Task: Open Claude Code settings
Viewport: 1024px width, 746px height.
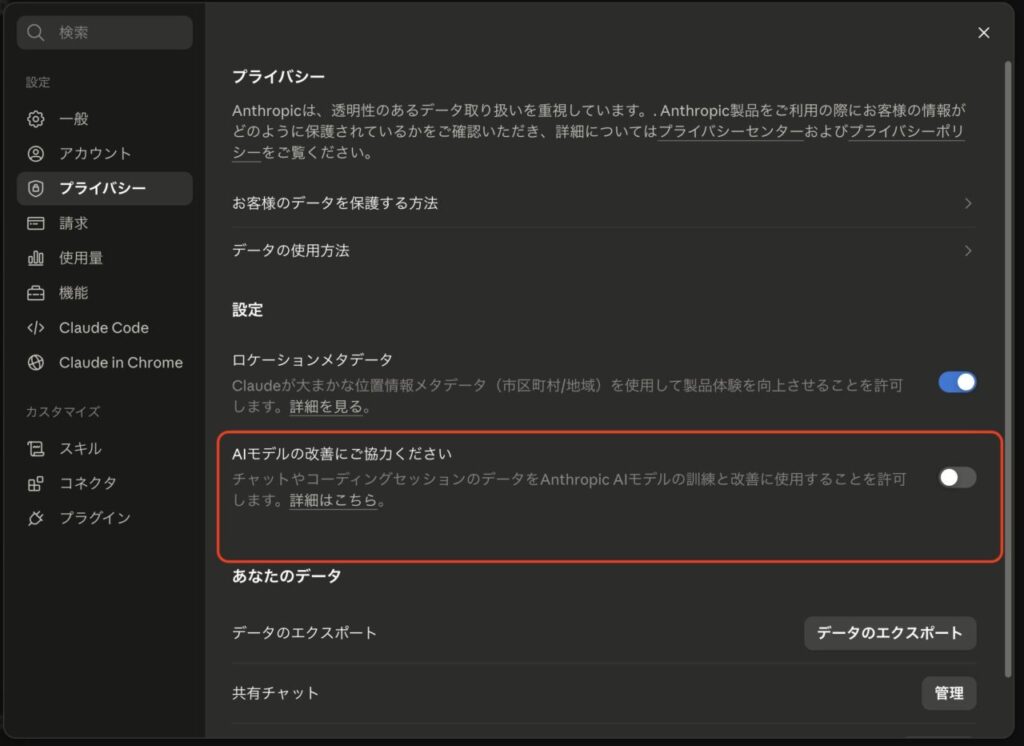Action: click(104, 328)
